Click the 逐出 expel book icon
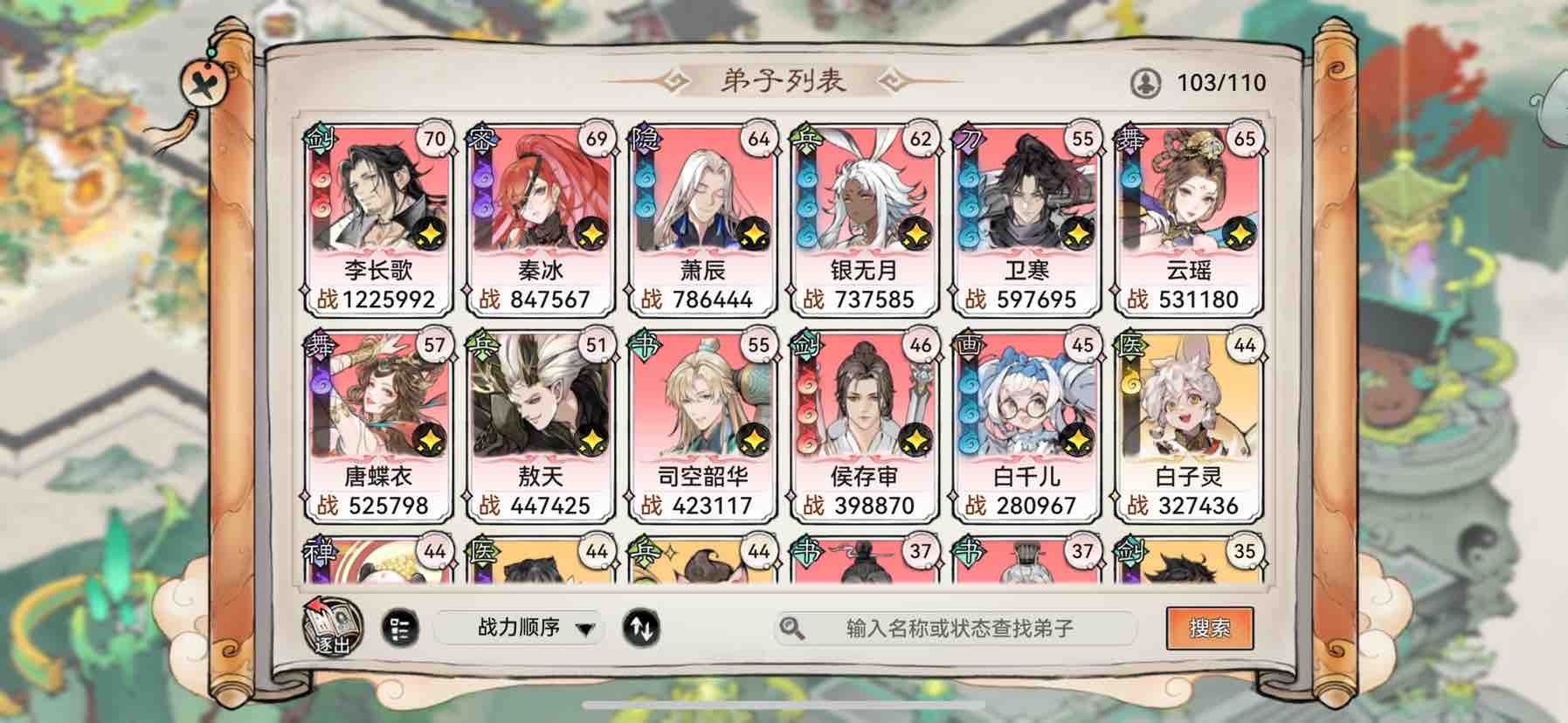This screenshot has width=1568, height=723. click(x=331, y=626)
